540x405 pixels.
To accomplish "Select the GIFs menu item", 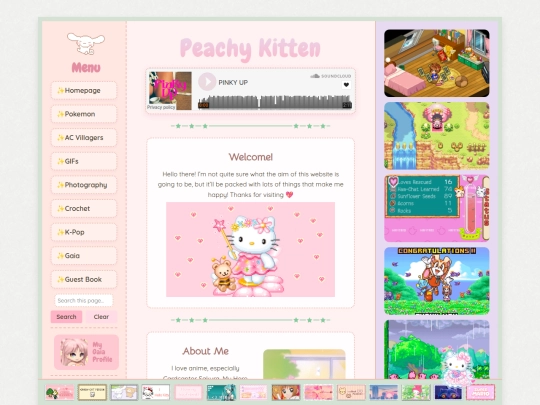I will pyautogui.click(x=84, y=161).
